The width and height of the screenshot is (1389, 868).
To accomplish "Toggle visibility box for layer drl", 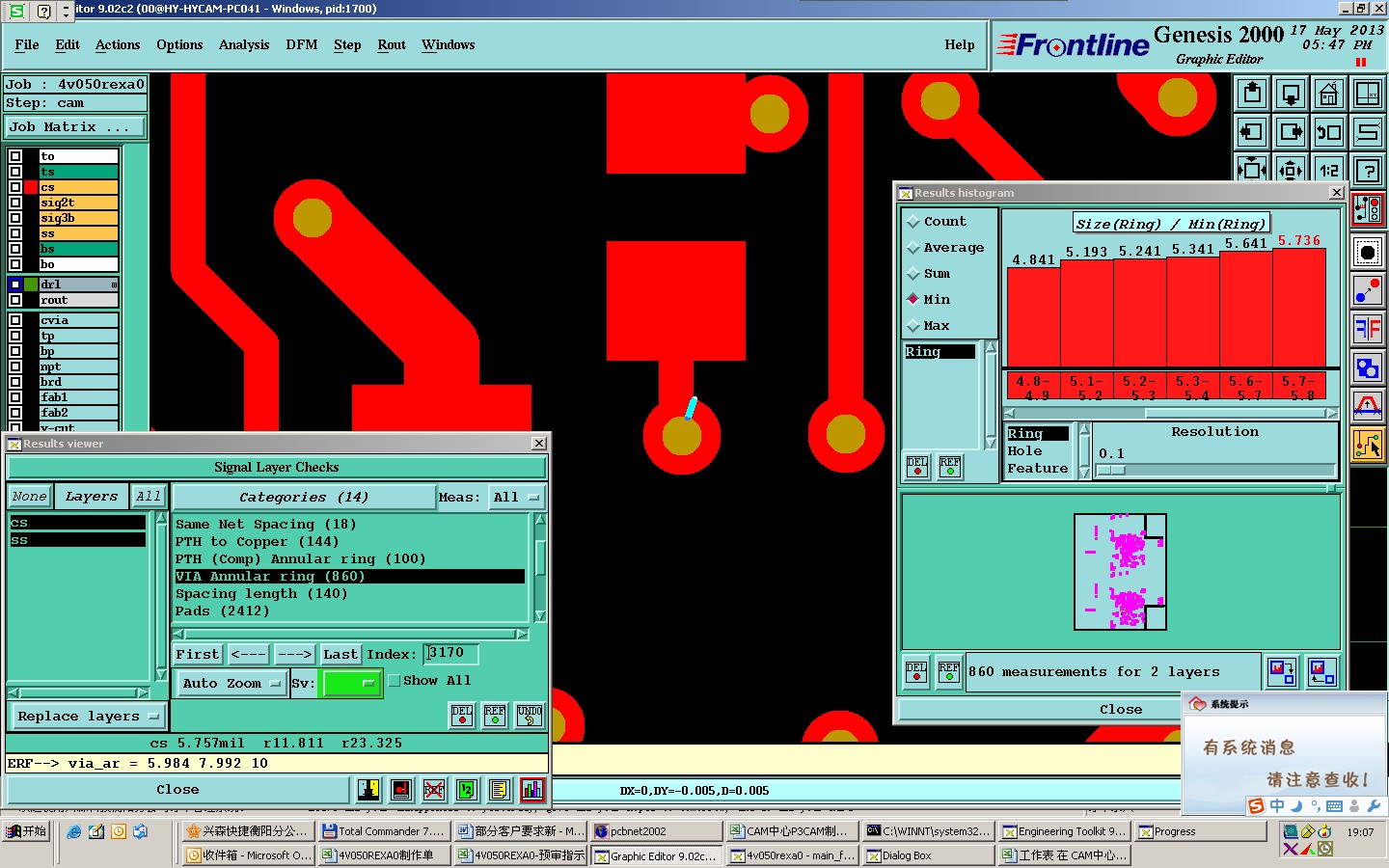I will pyautogui.click(x=15, y=285).
